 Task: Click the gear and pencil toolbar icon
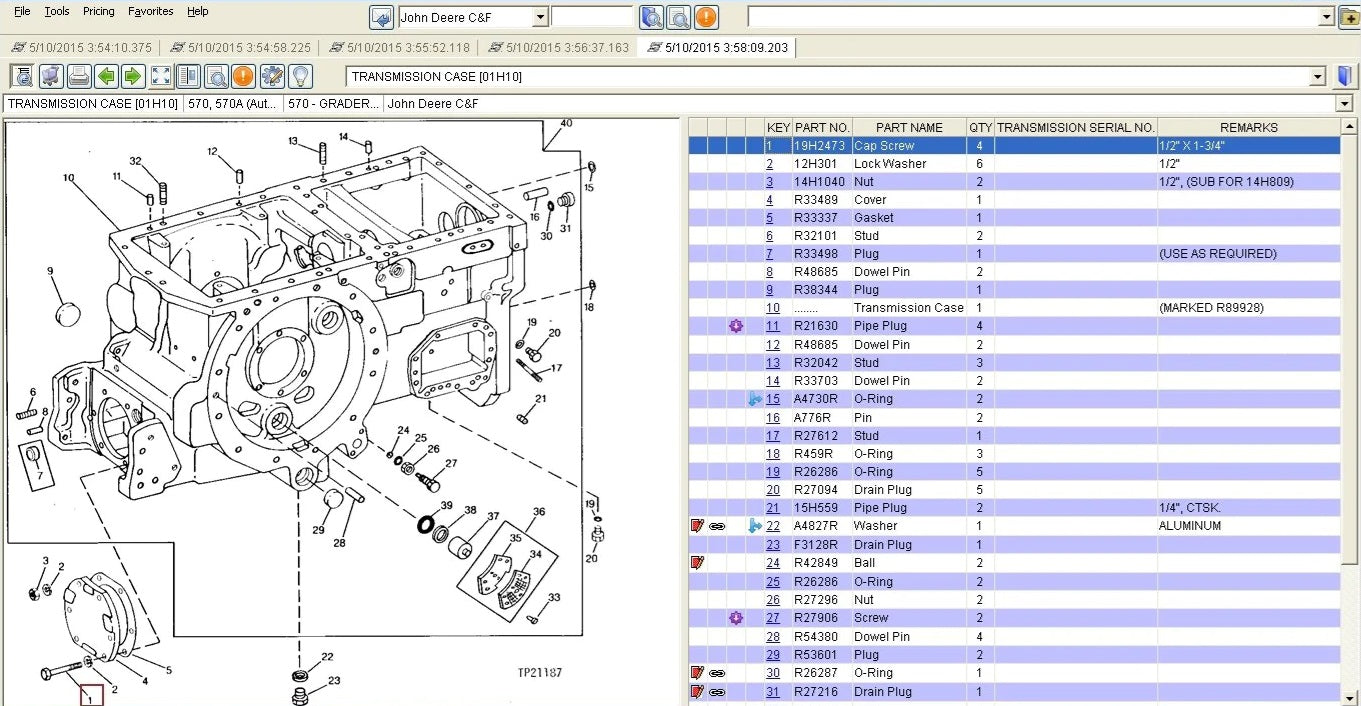pyautogui.click(x=271, y=76)
